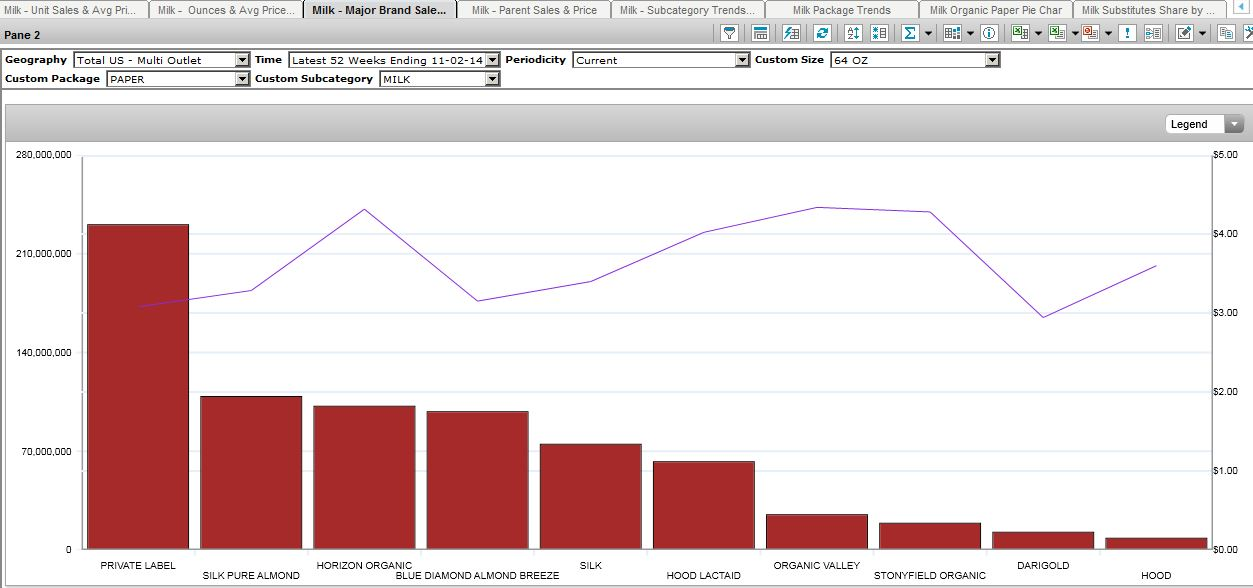Click the first green Excel export icon
The image size is (1253, 588).
point(1019,33)
